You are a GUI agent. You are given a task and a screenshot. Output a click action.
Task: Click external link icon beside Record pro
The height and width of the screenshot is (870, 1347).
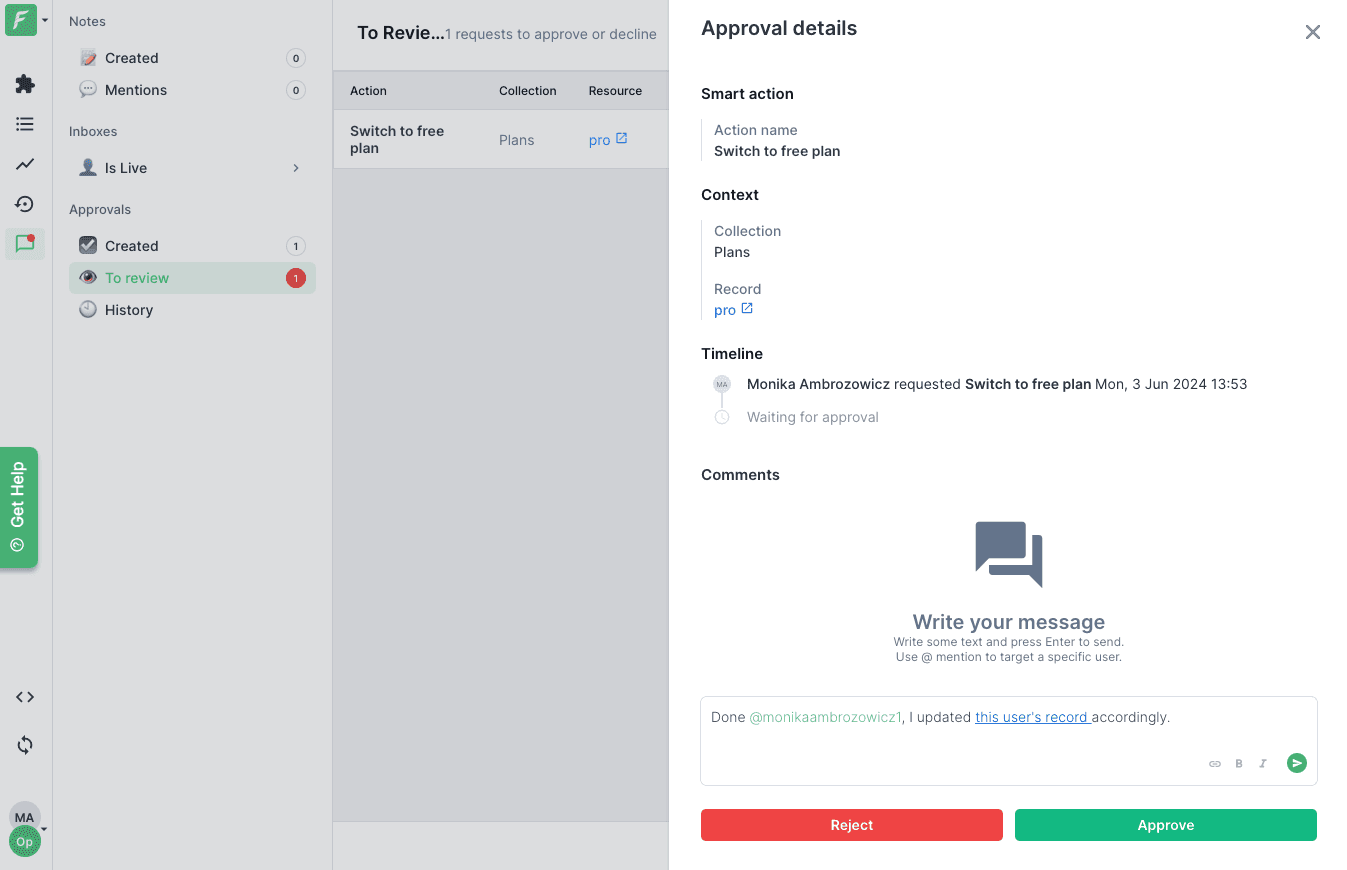click(x=747, y=309)
